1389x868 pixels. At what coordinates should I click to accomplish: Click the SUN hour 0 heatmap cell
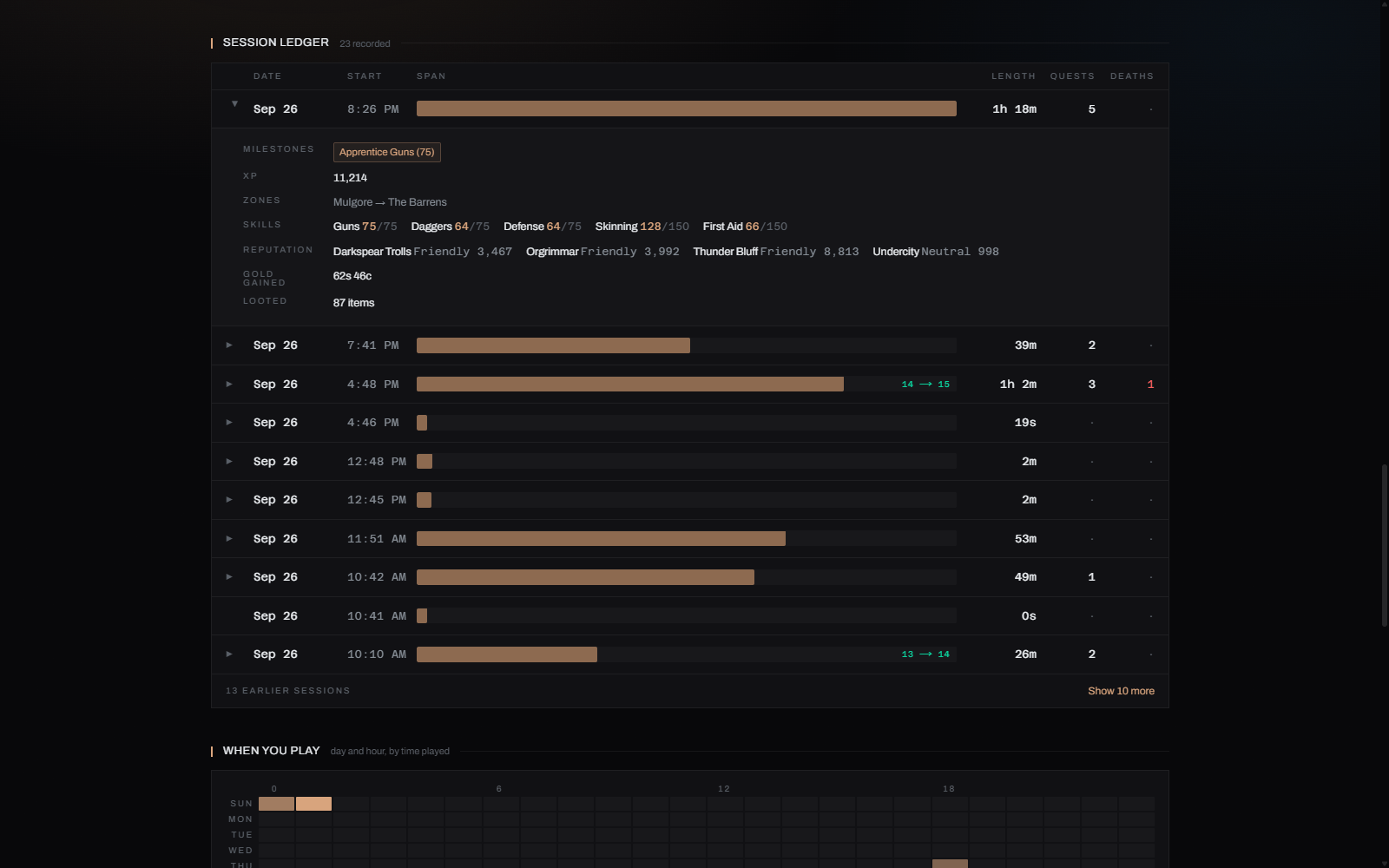coord(276,804)
